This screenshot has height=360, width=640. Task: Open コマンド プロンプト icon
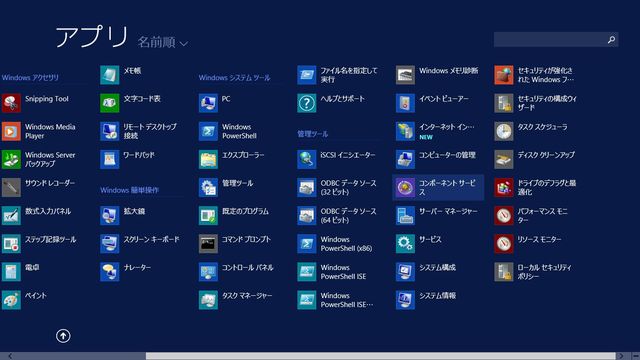pyautogui.click(x=208, y=244)
